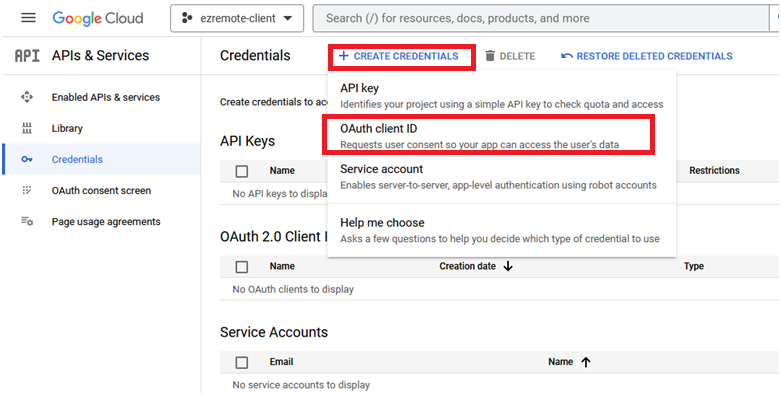Click the Name column header in OAuth clients

click(282, 266)
